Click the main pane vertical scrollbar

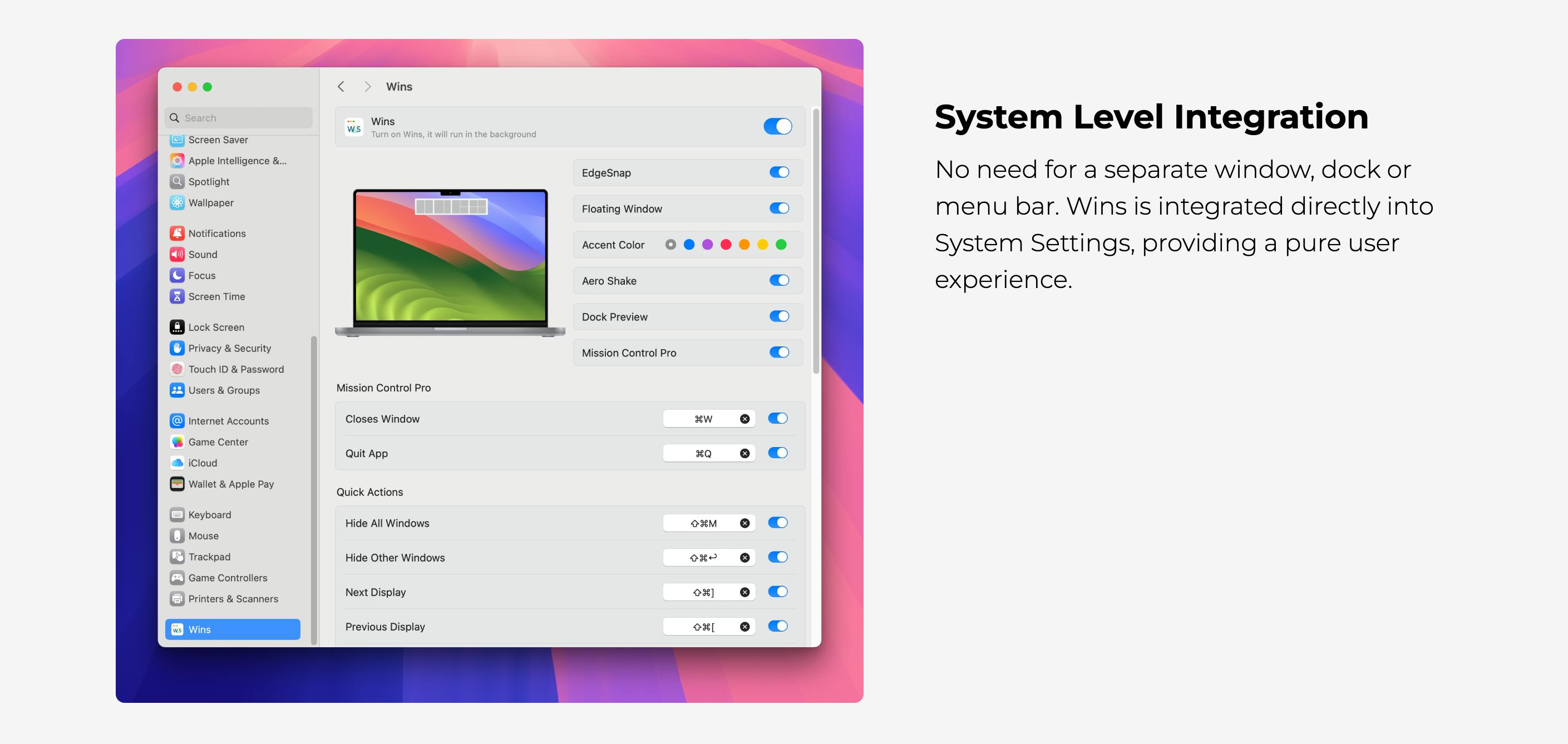click(816, 241)
